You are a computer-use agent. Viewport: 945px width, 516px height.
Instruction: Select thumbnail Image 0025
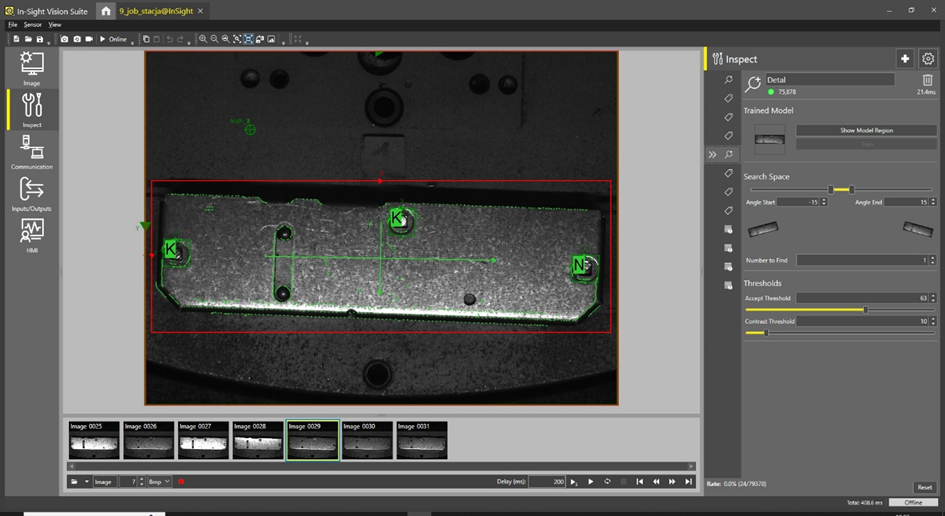pos(94,441)
